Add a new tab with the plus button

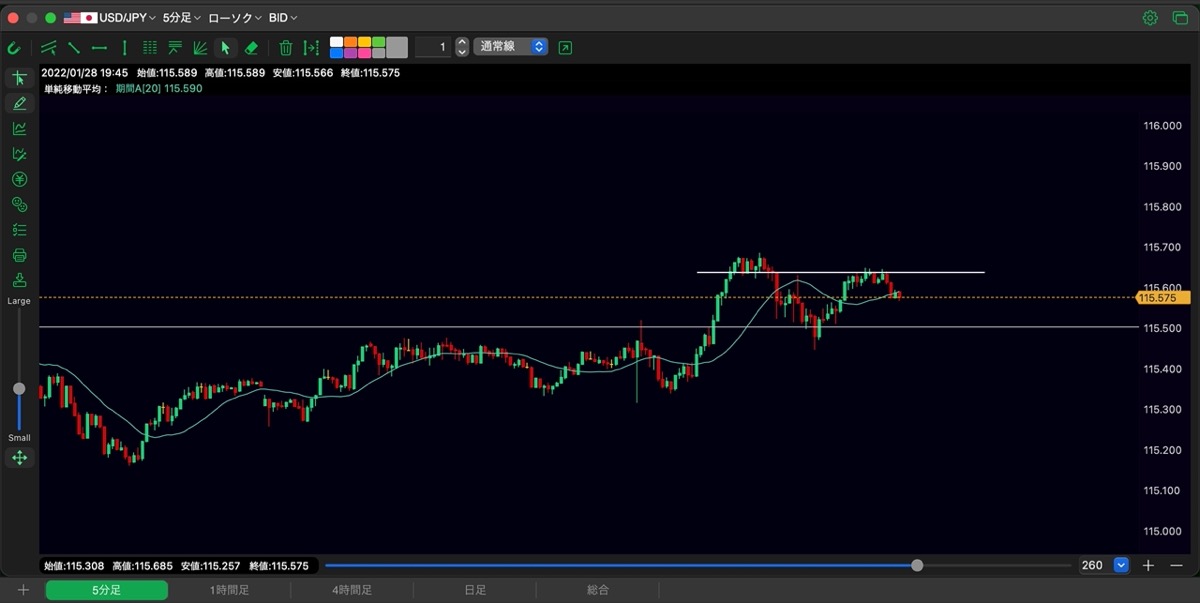(x=23, y=590)
